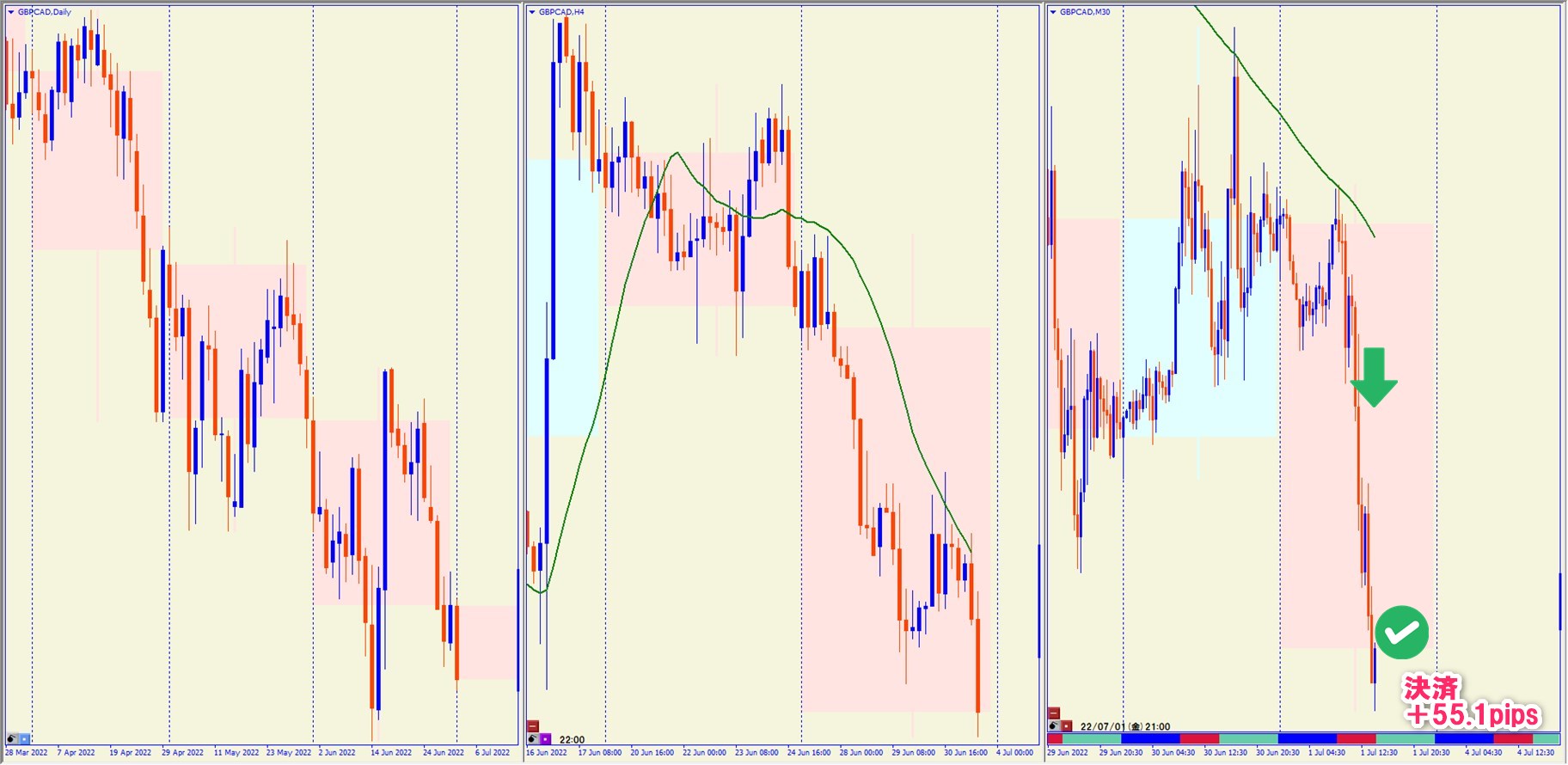The height and width of the screenshot is (765, 1568).
Task: Click the red minus icon in M30 chart
Action: [x=1054, y=713]
